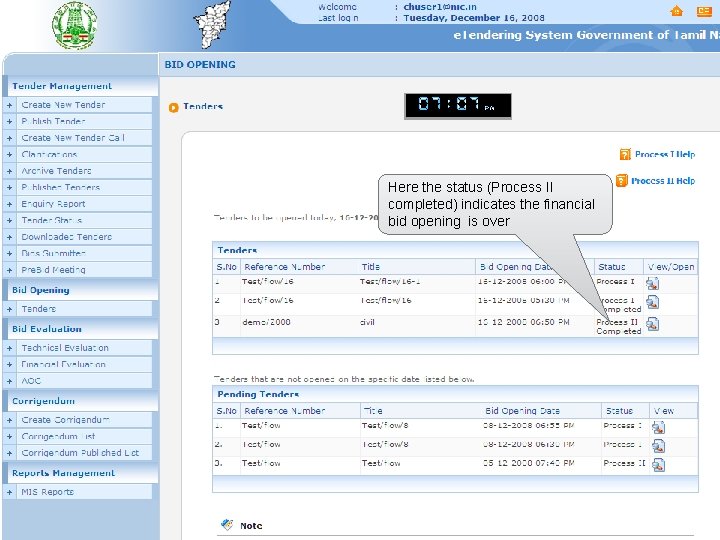Open PreBid Meeting in sidebar

pyautogui.click(x=53, y=270)
